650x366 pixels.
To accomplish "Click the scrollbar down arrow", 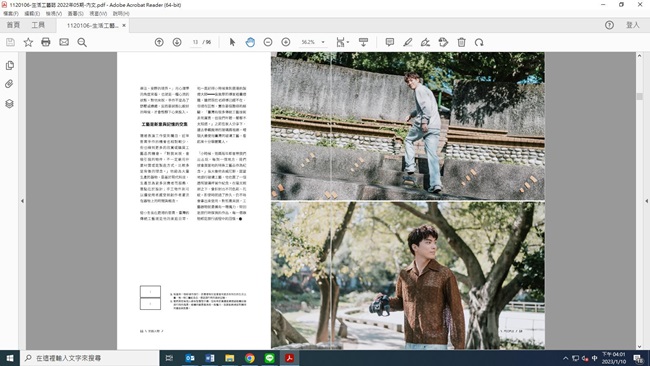I will pyautogui.click(x=640, y=347).
